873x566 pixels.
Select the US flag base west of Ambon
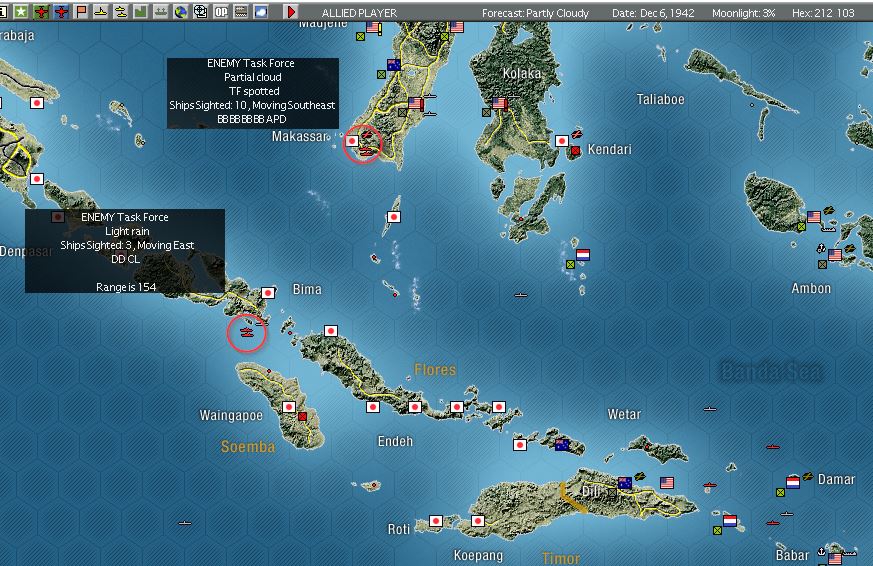pos(814,216)
